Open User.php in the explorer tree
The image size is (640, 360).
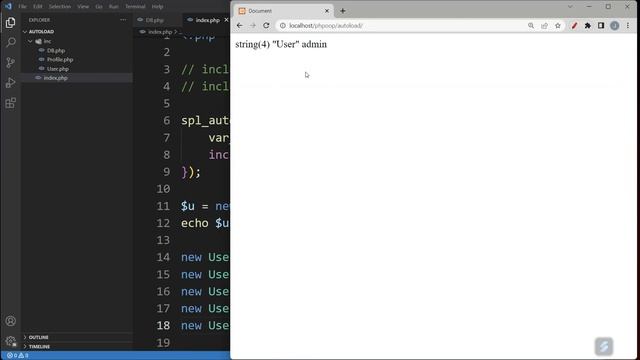[58, 69]
